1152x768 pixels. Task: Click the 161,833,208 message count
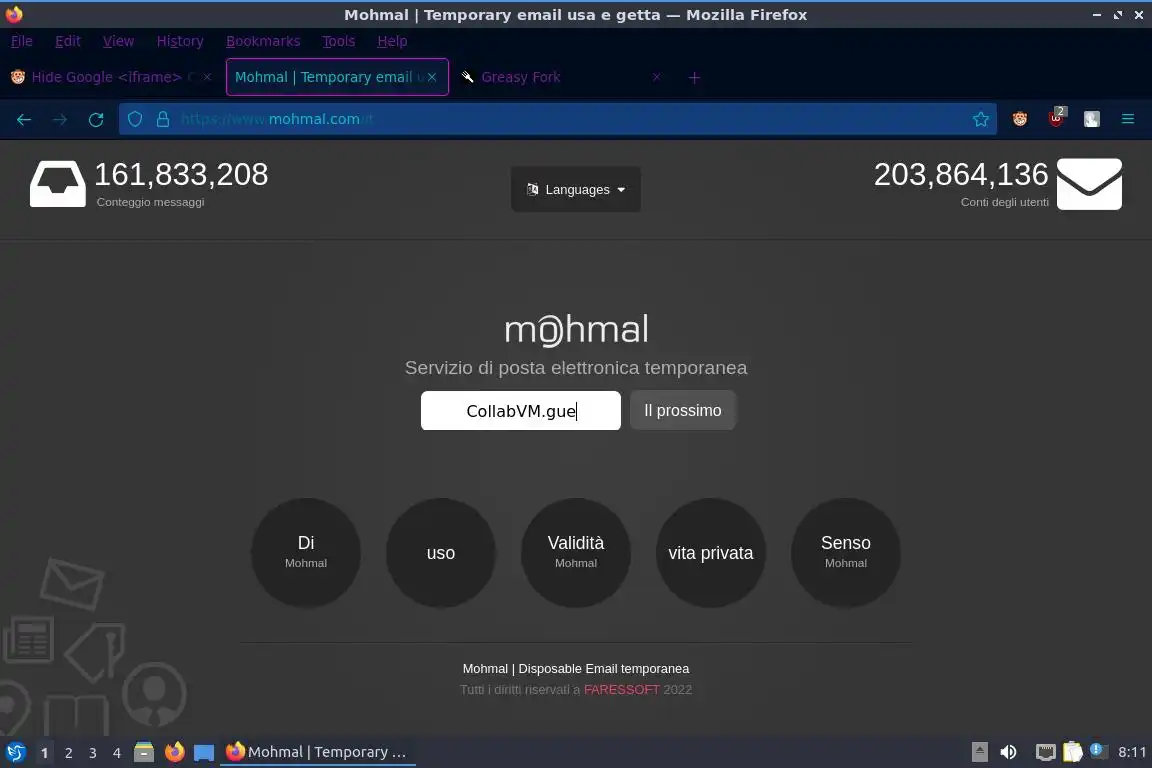point(181,175)
